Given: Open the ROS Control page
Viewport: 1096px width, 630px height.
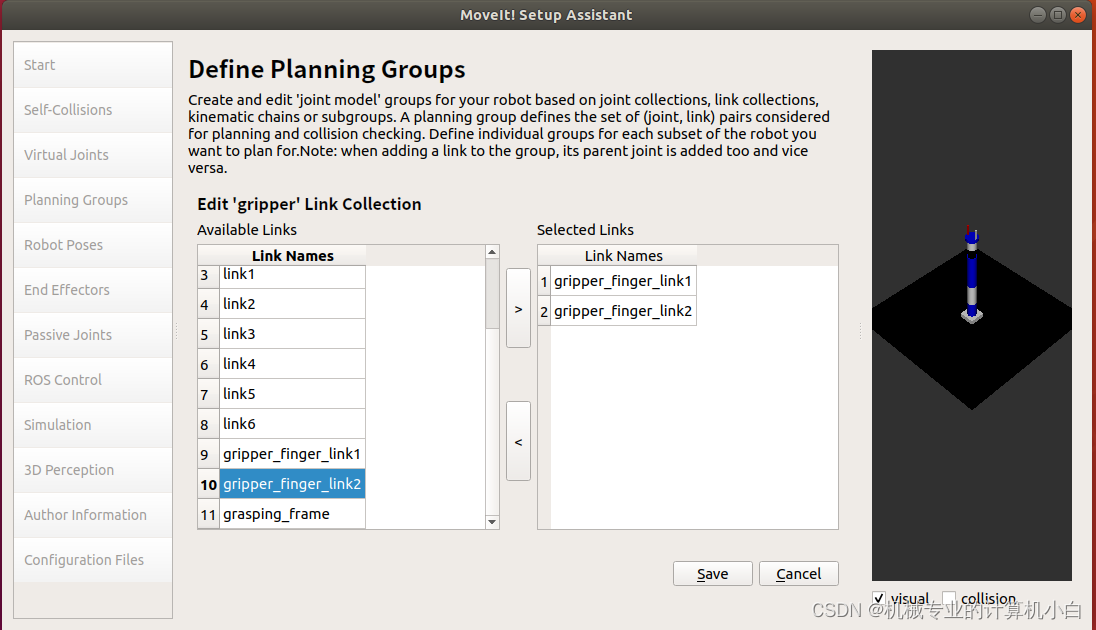Looking at the screenshot, I should click(93, 380).
